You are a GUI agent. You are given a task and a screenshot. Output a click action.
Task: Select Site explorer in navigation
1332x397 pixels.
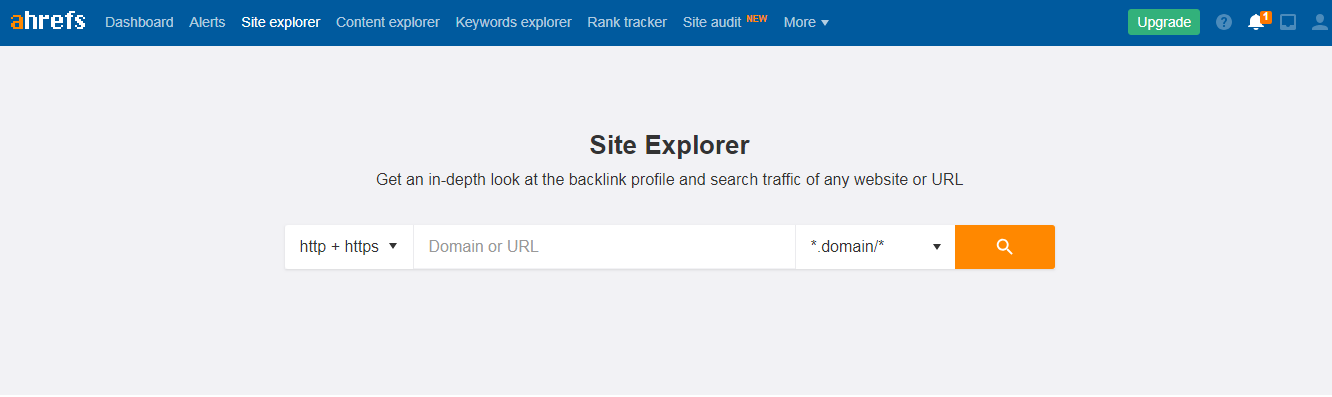click(x=281, y=22)
